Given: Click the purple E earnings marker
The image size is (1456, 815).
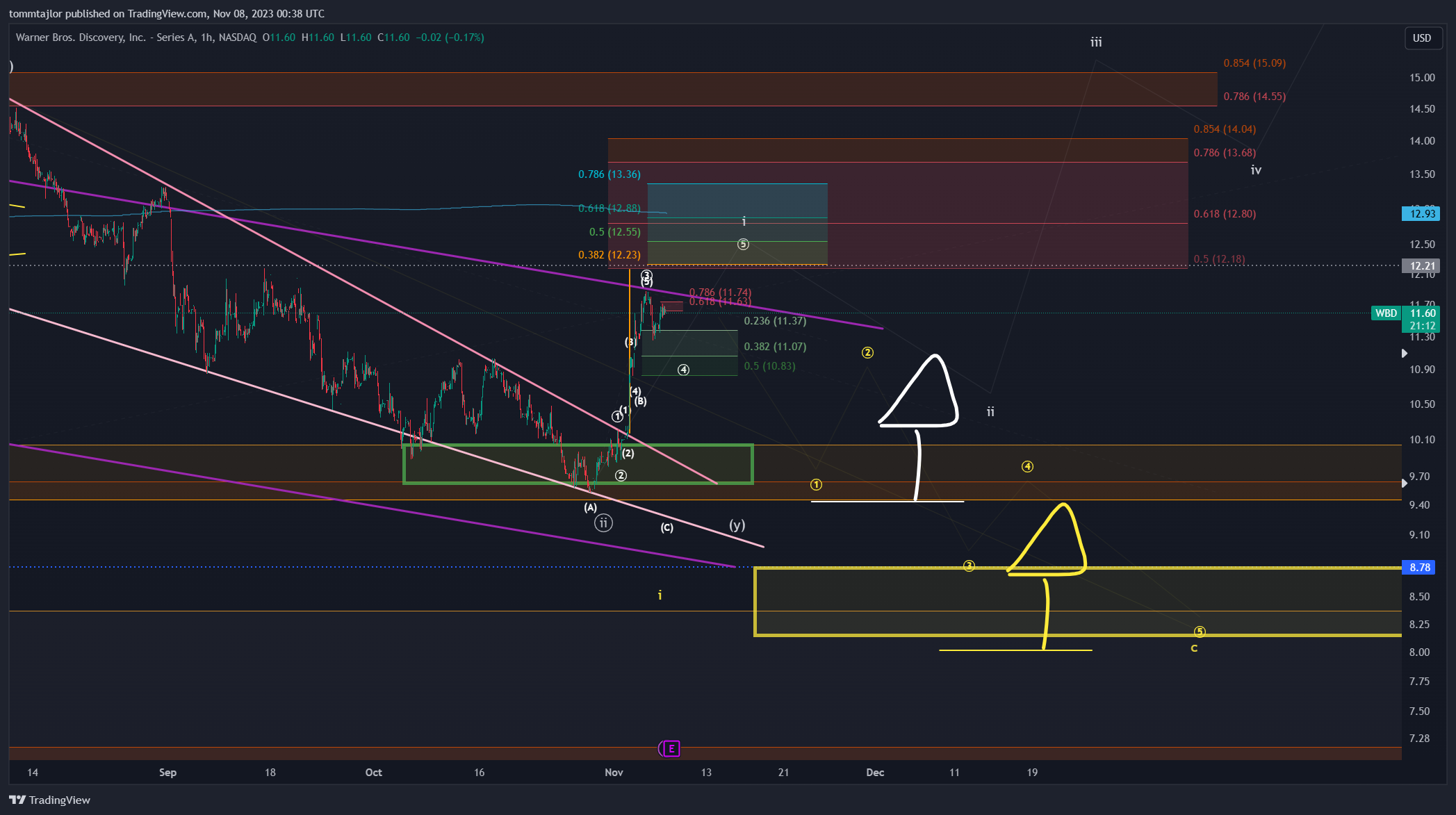Looking at the screenshot, I should tap(671, 748).
